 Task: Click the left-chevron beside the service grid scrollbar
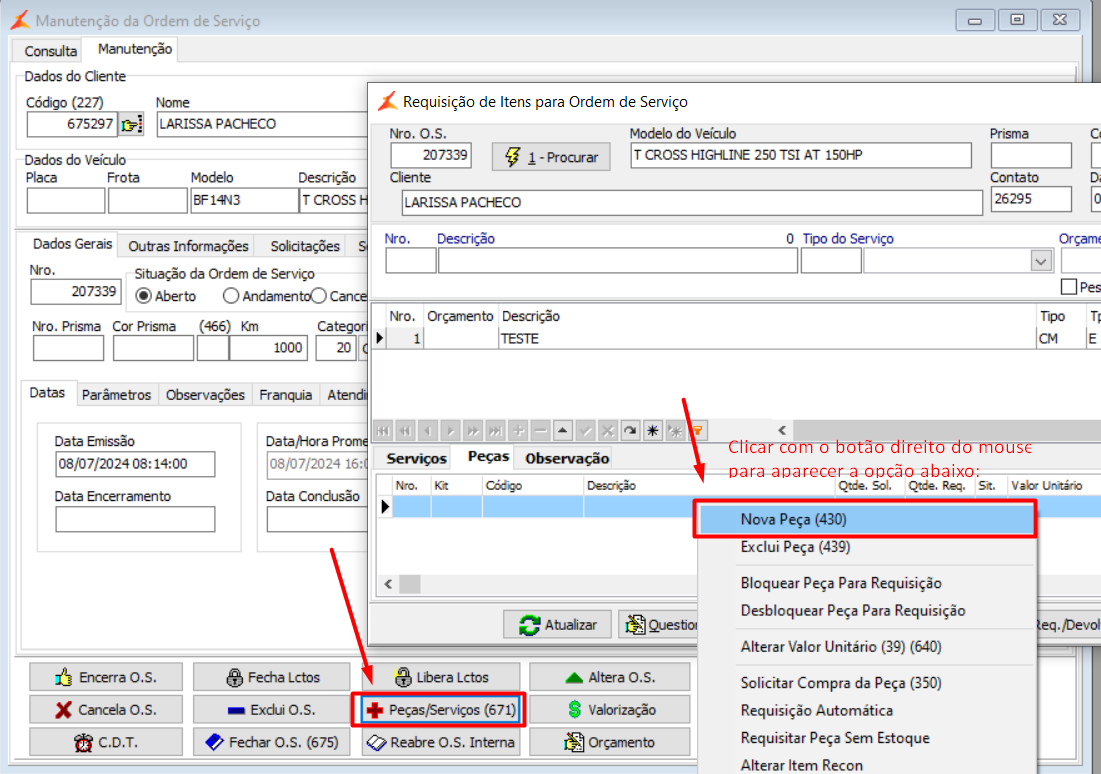(782, 430)
